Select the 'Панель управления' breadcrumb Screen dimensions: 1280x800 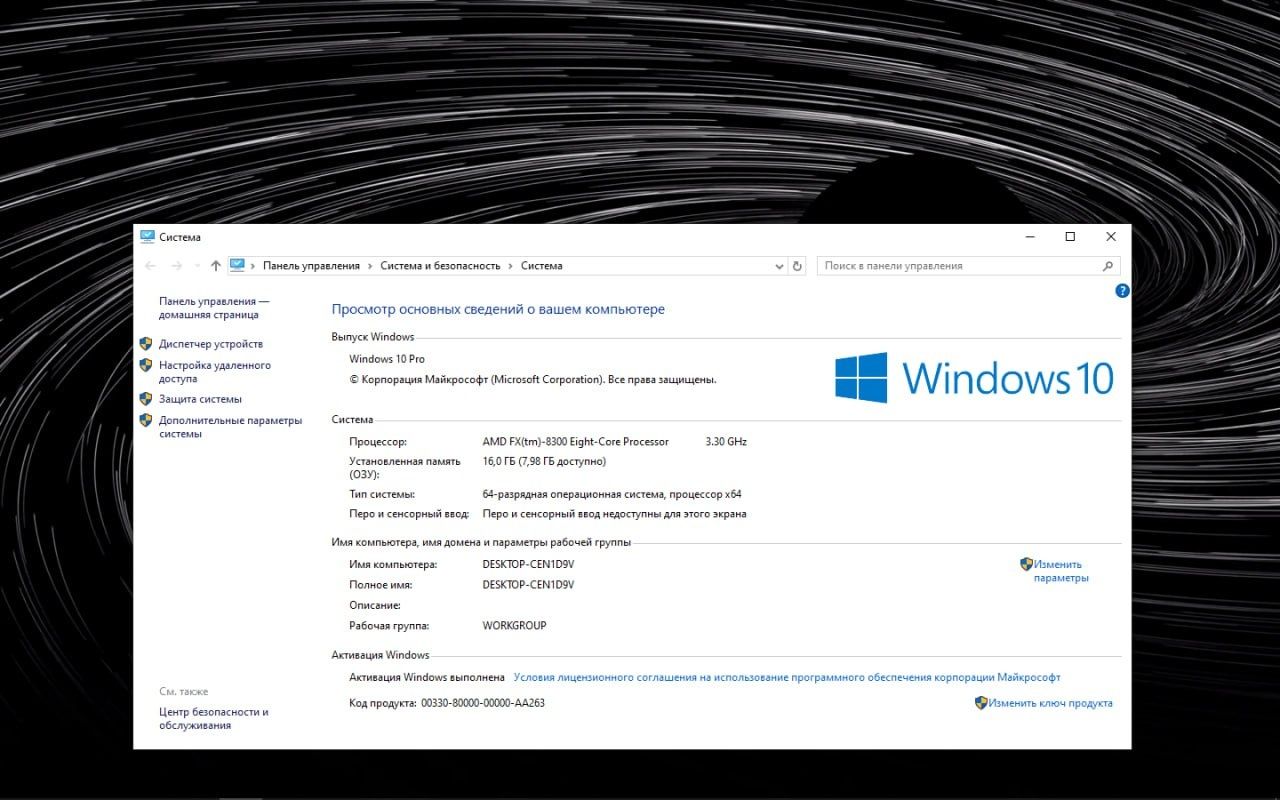(x=311, y=266)
